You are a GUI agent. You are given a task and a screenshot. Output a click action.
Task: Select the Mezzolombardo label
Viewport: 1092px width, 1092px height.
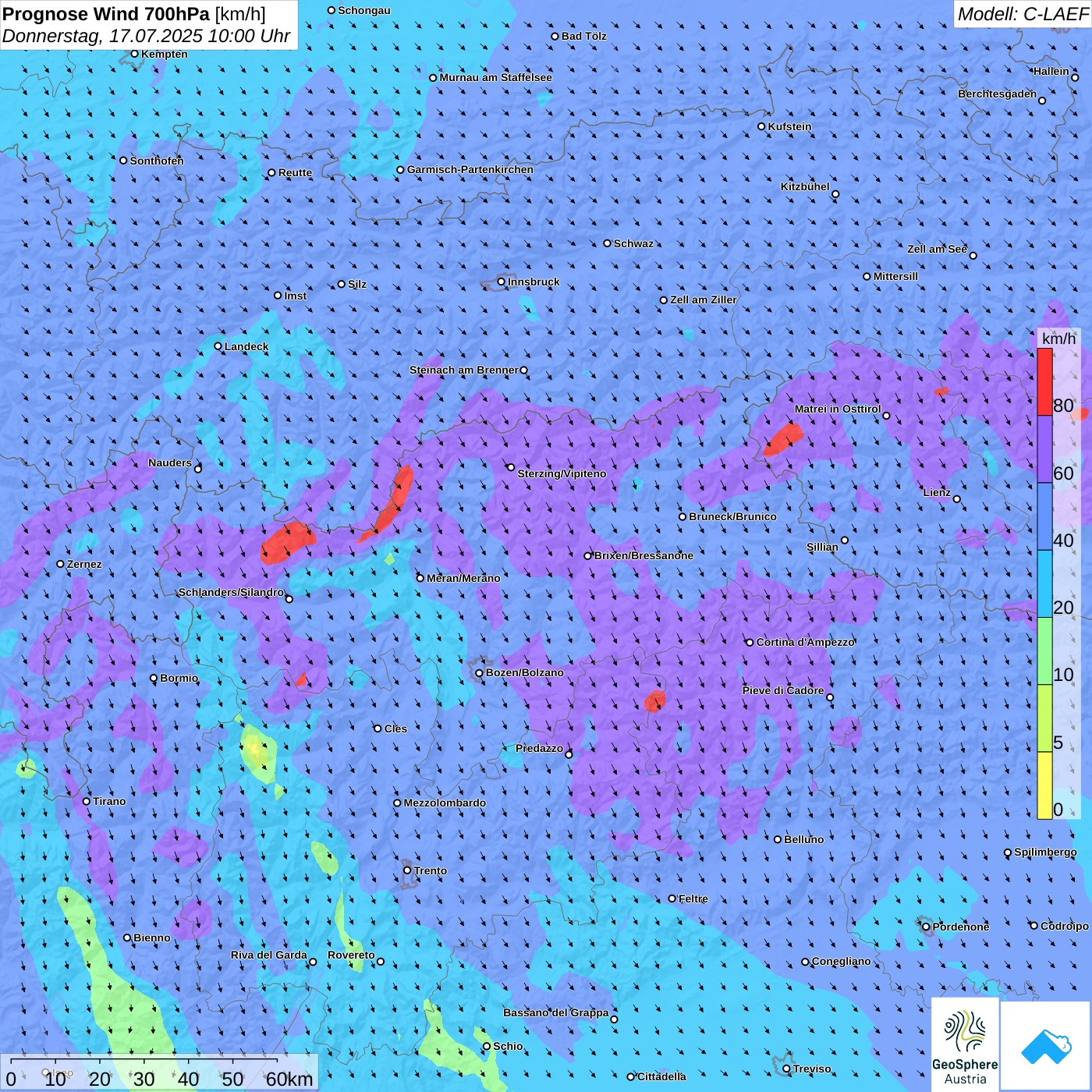tap(445, 803)
